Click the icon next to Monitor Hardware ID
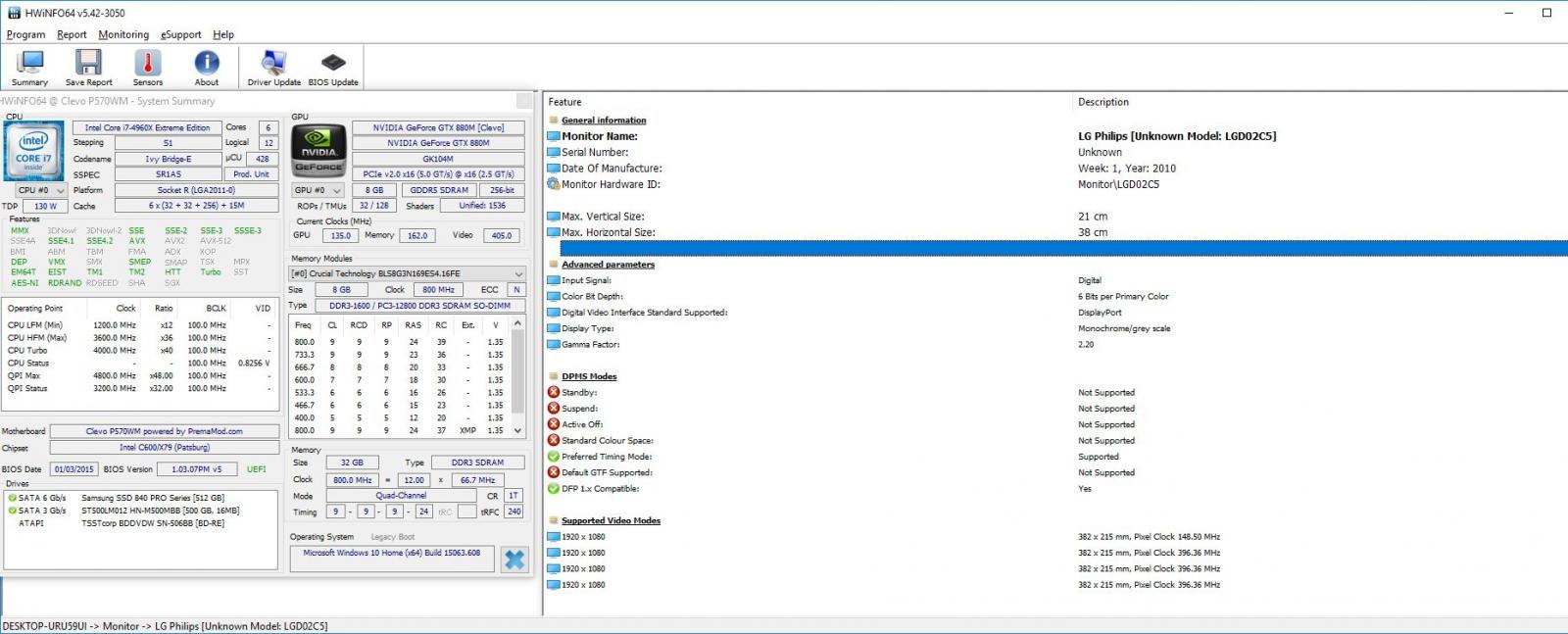Screen dimensions: 1568x634 point(554,184)
